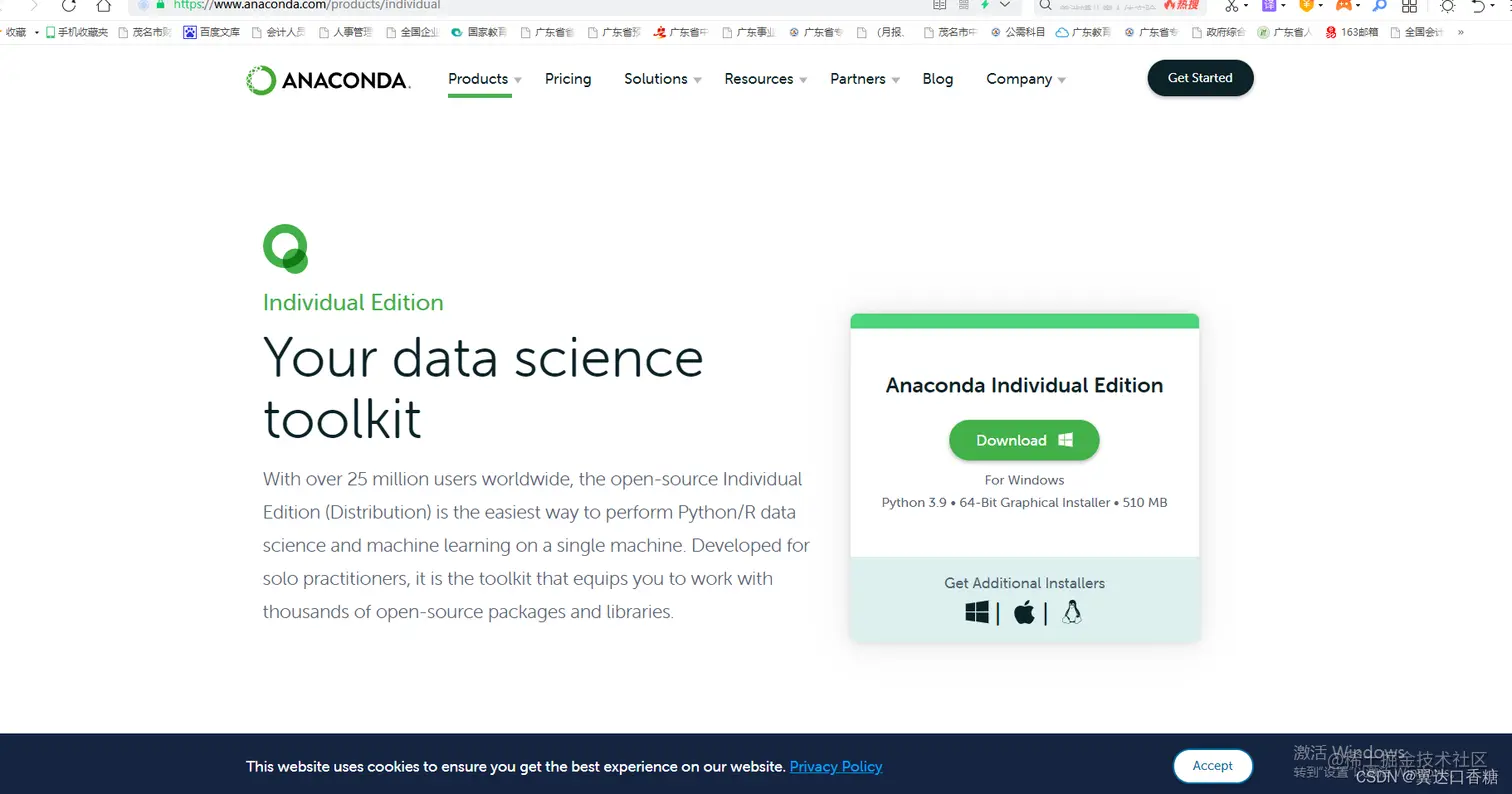Click the blue magnifier toolbar icon
This screenshot has width=1512, height=794.
[1380, 6]
